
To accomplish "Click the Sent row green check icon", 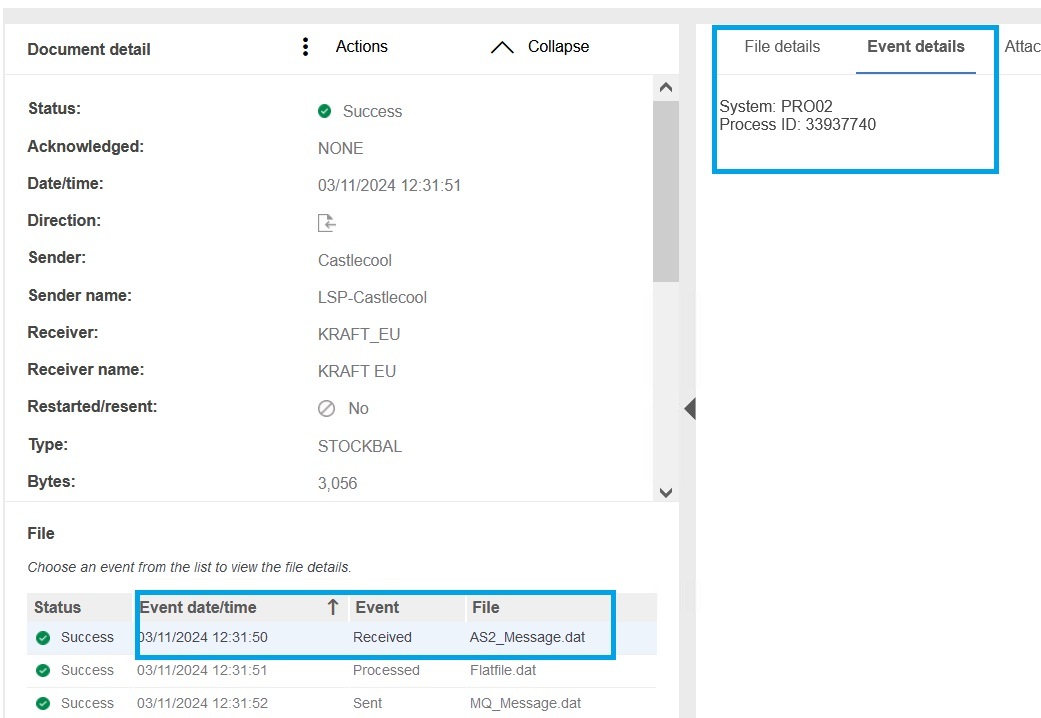I will [43, 703].
